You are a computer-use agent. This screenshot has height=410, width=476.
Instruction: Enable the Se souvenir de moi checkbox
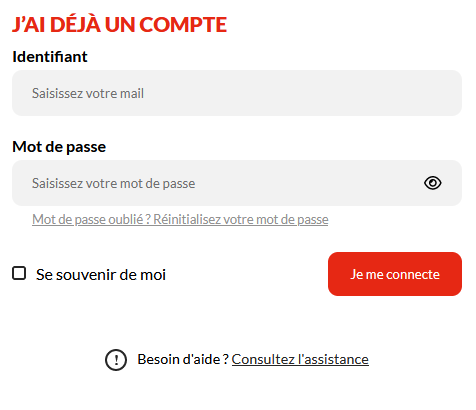click(x=19, y=273)
